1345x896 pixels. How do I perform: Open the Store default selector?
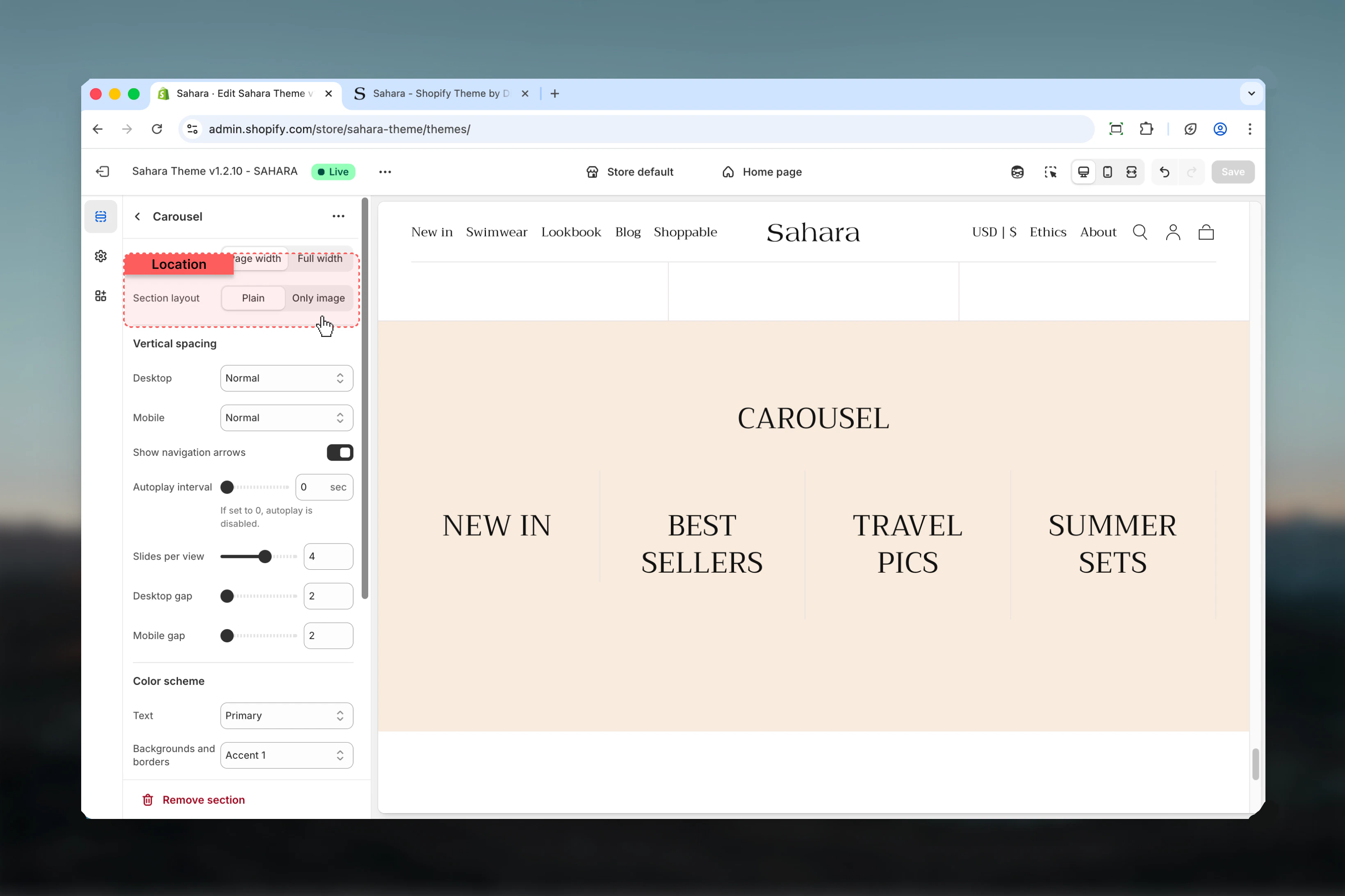(x=629, y=172)
